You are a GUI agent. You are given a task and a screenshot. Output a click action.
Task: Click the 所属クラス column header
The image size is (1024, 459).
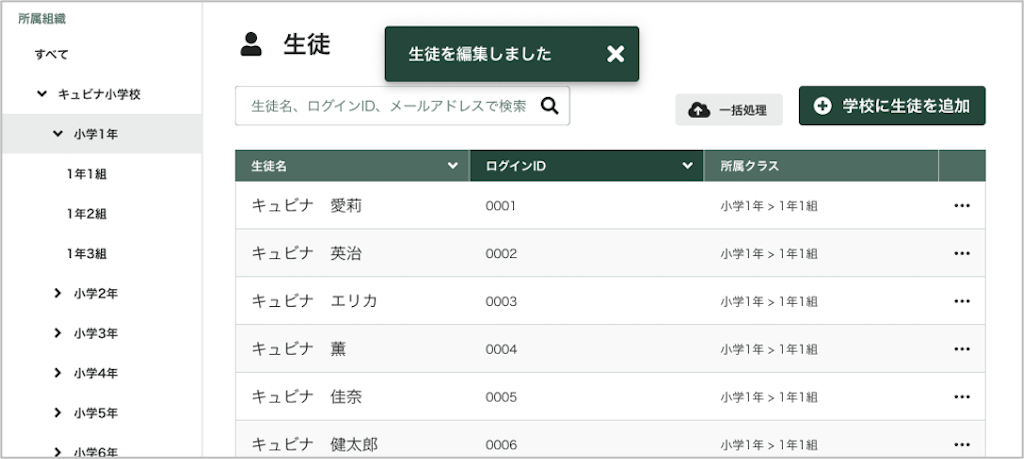(821, 166)
